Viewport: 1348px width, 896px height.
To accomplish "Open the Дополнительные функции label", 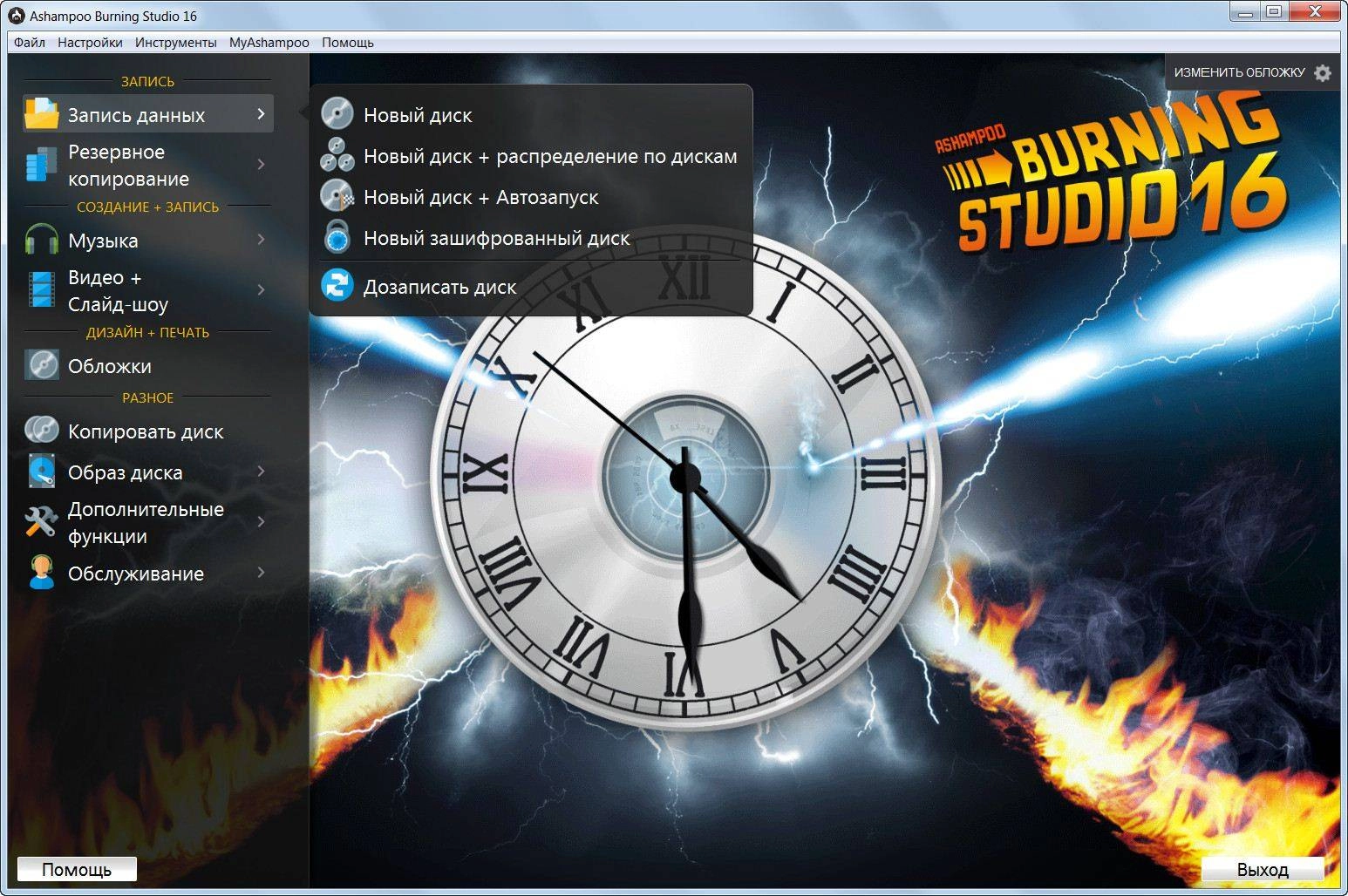I will click(146, 522).
